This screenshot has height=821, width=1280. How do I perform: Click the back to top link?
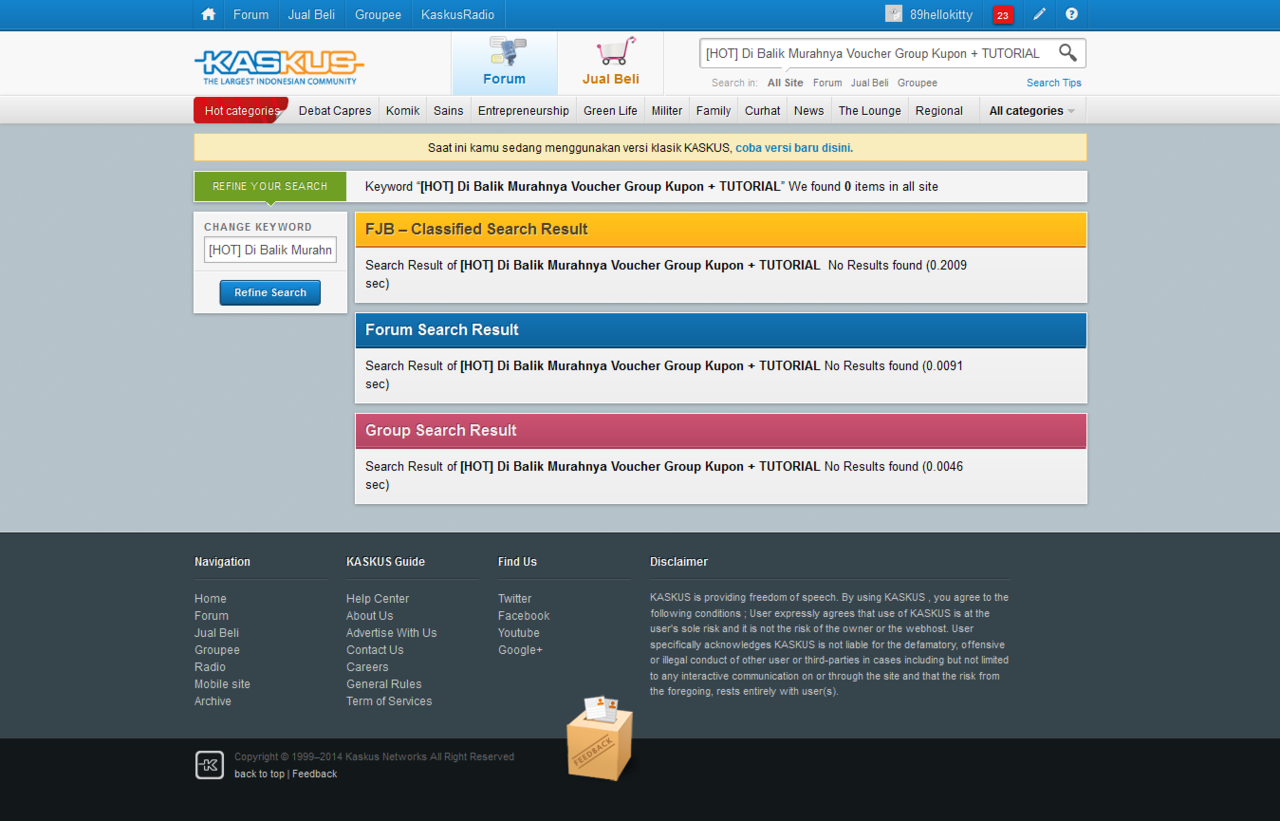pyautogui.click(x=259, y=774)
